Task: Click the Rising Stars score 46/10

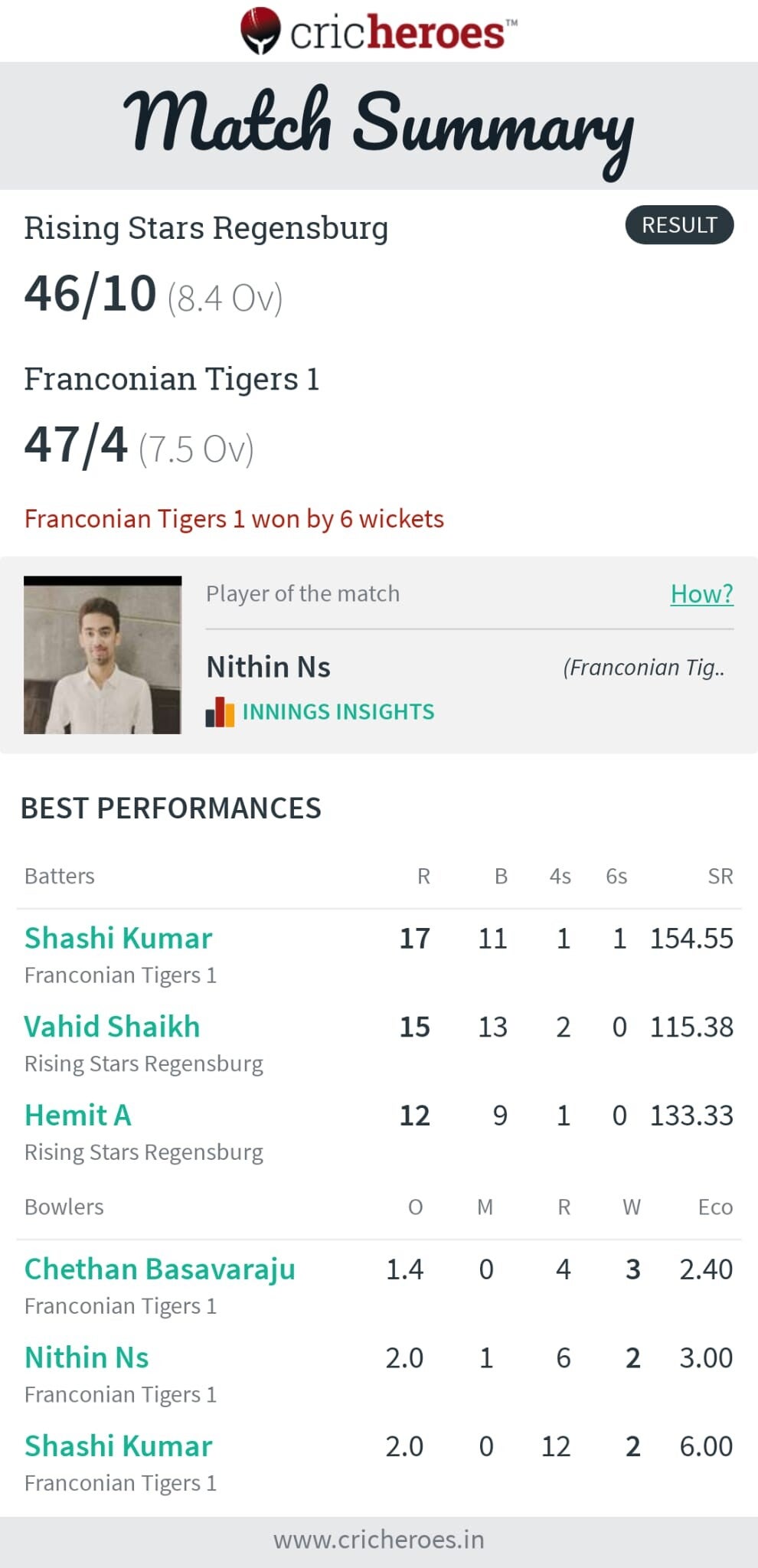Action: pyautogui.click(x=90, y=294)
